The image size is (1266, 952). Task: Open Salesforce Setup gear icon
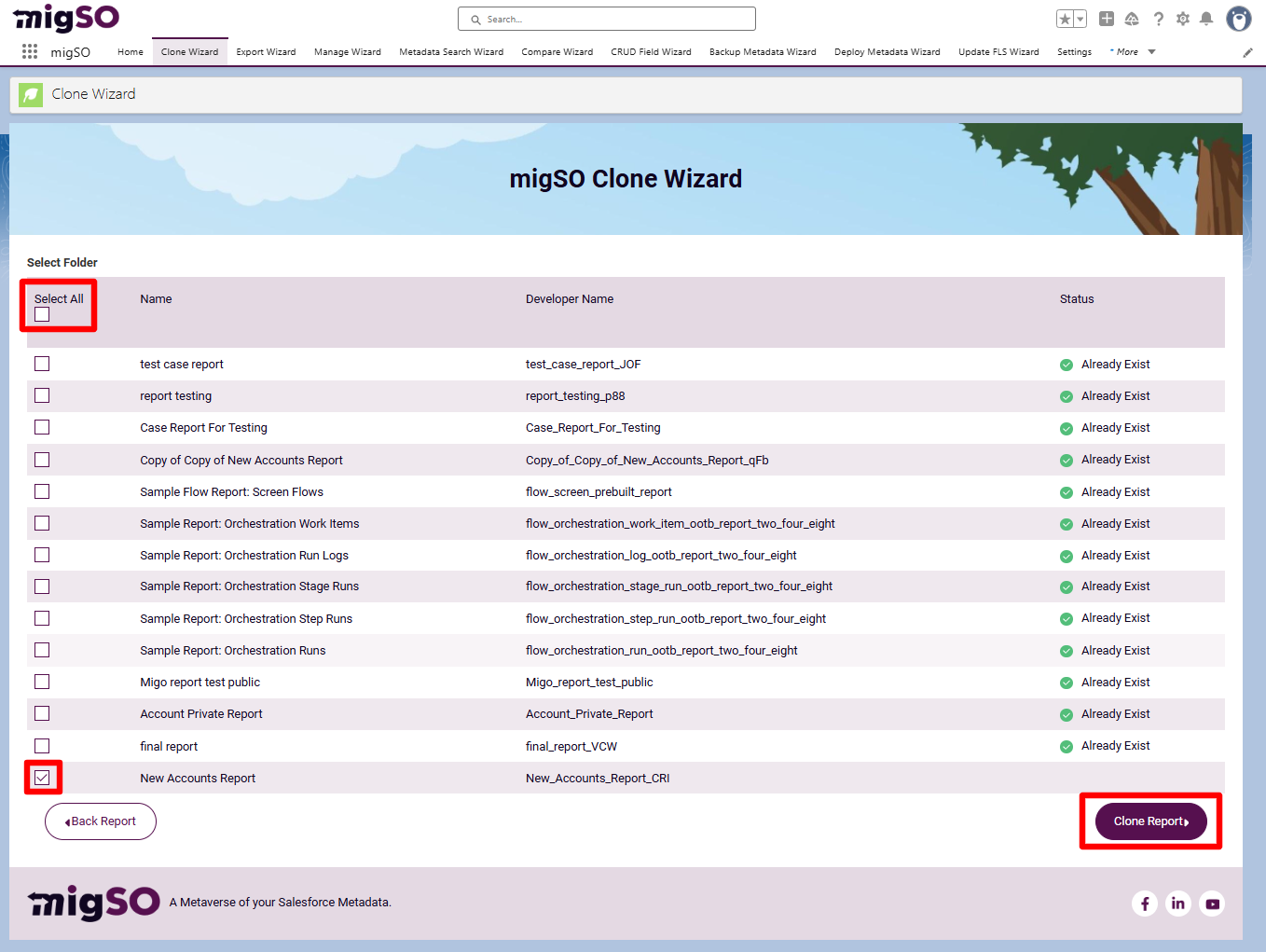pos(1182,18)
